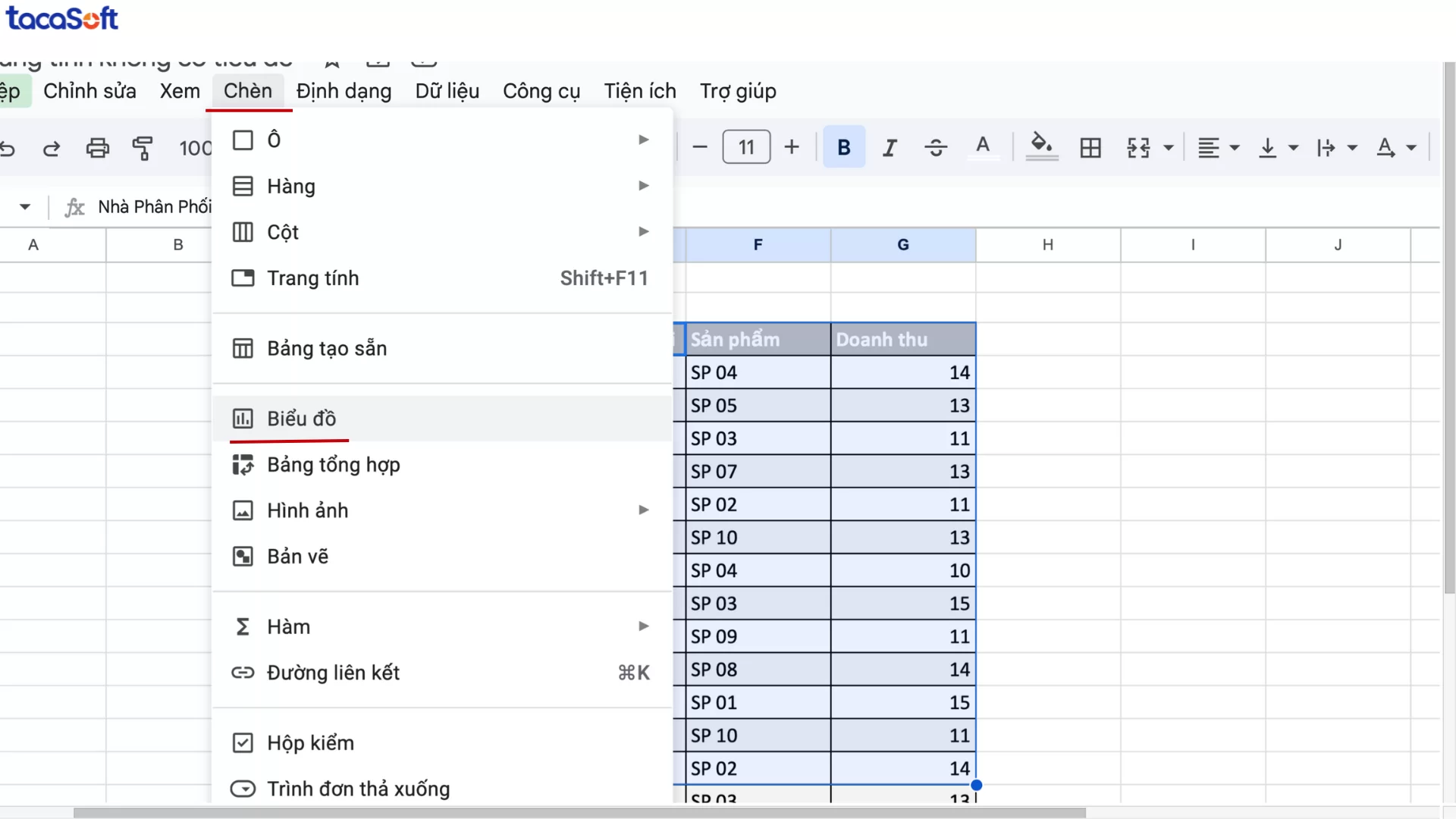Open the fill color swatch
The height and width of the screenshot is (819, 1456).
[x=1041, y=146]
